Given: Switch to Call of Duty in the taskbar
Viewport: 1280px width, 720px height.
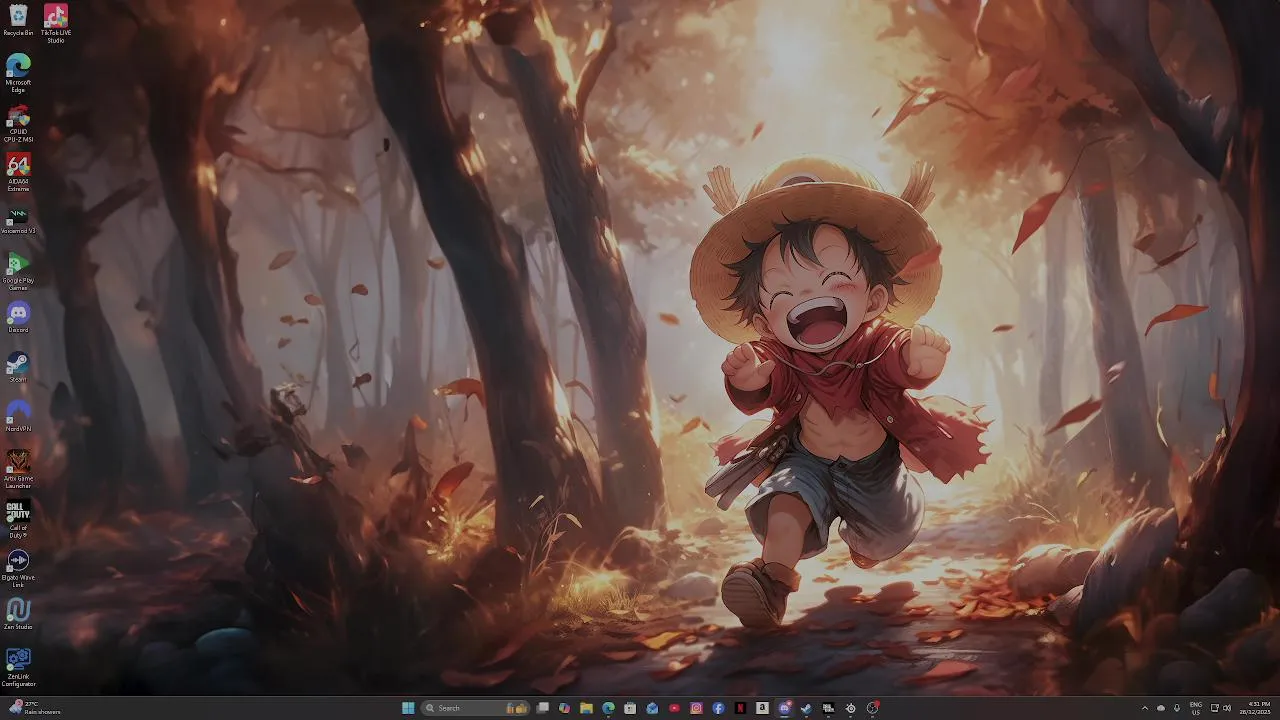Looking at the screenshot, I should (828, 708).
